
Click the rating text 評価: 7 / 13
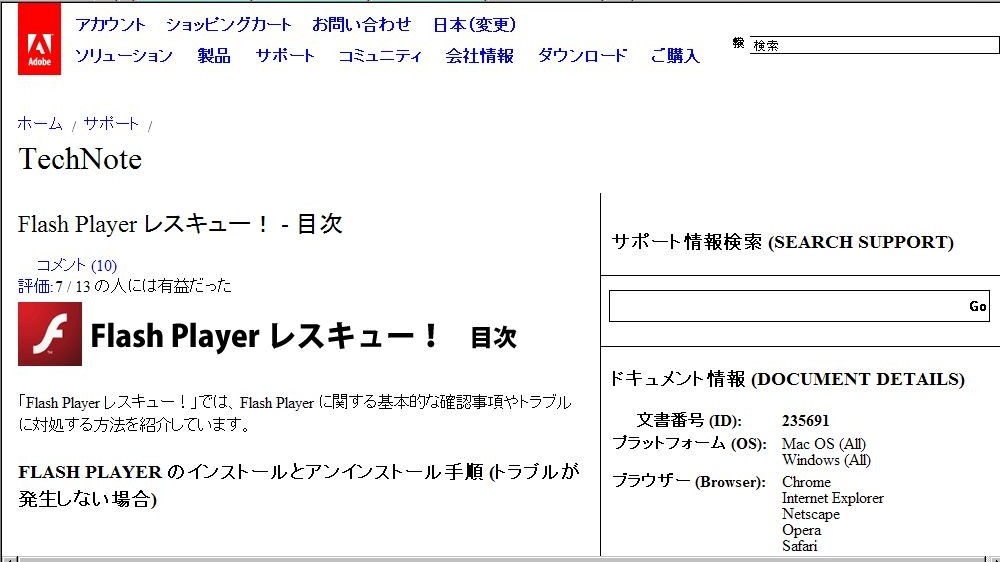(54, 286)
